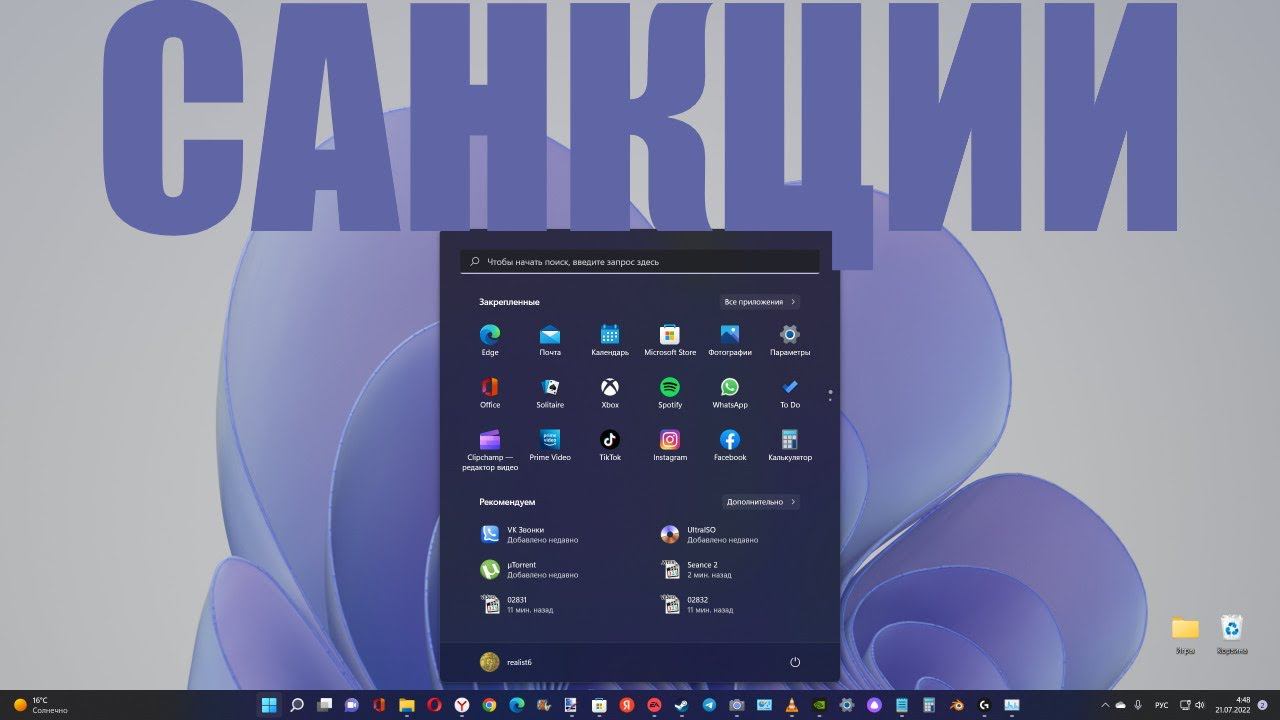Image resolution: width=1280 pixels, height=720 pixels.
Task: Open WhatsApp from pinned apps
Action: coord(730,392)
